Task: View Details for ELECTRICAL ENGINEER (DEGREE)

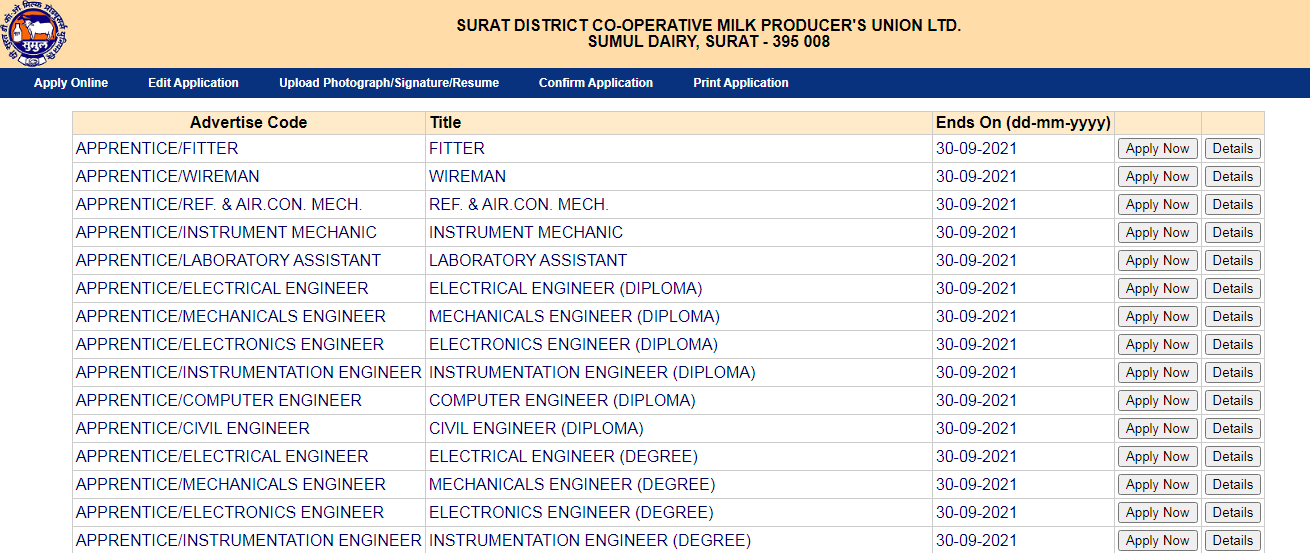Action: (x=1232, y=457)
